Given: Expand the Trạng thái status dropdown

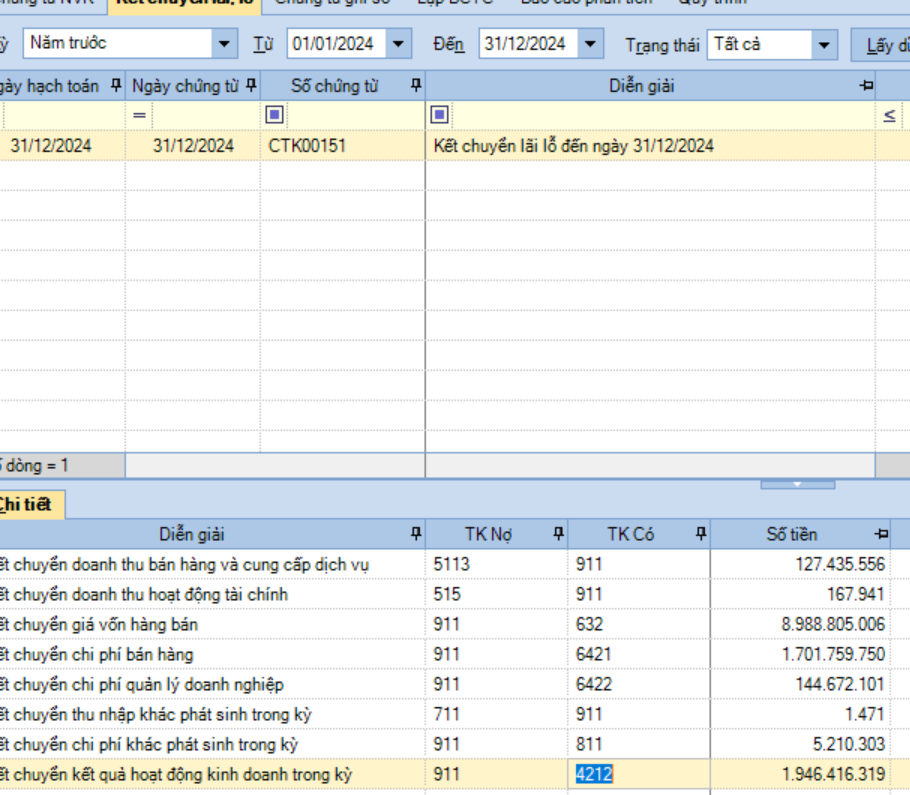Looking at the screenshot, I should tap(824, 44).
